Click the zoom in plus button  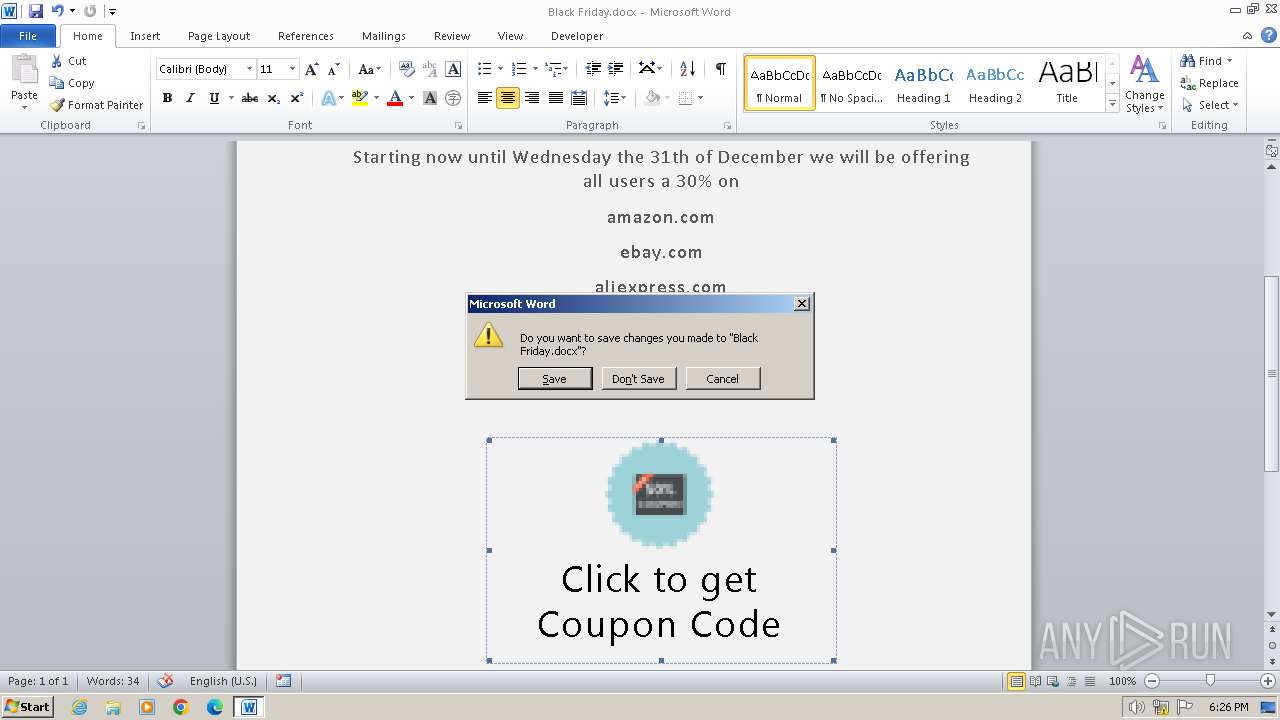(x=1268, y=681)
